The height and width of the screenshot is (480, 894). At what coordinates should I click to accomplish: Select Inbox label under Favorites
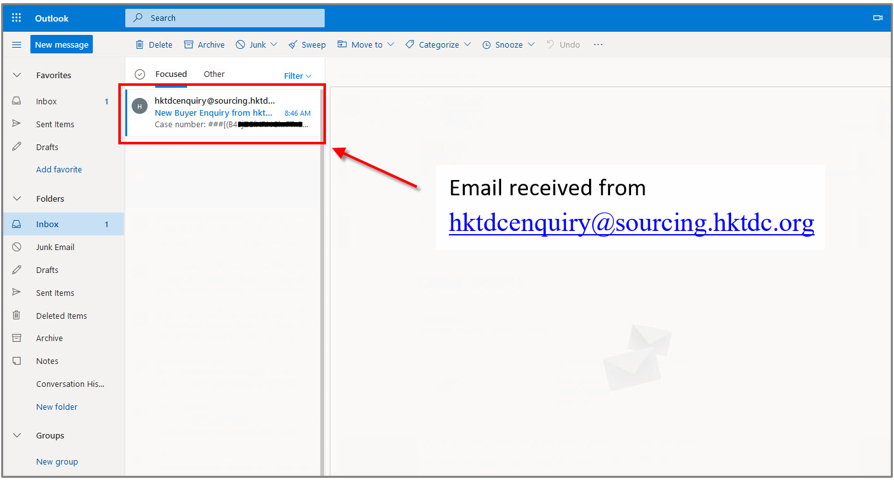point(46,101)
